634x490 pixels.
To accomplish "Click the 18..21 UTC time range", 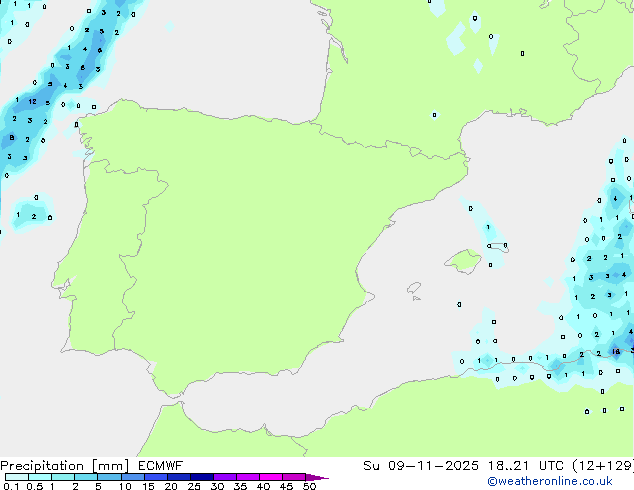I will [508, 465].
